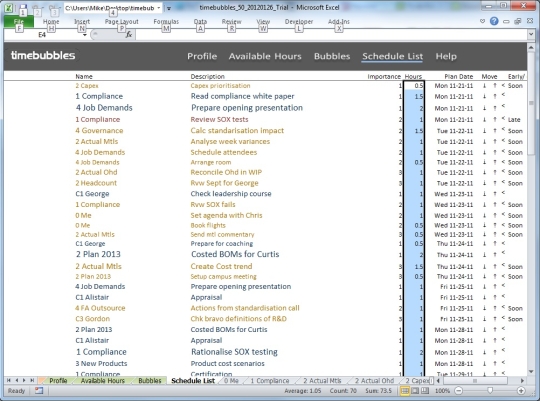Viewport: 540px width, 401px height.
Task: Open the Review ribbon tab
Action: [231, 21]
